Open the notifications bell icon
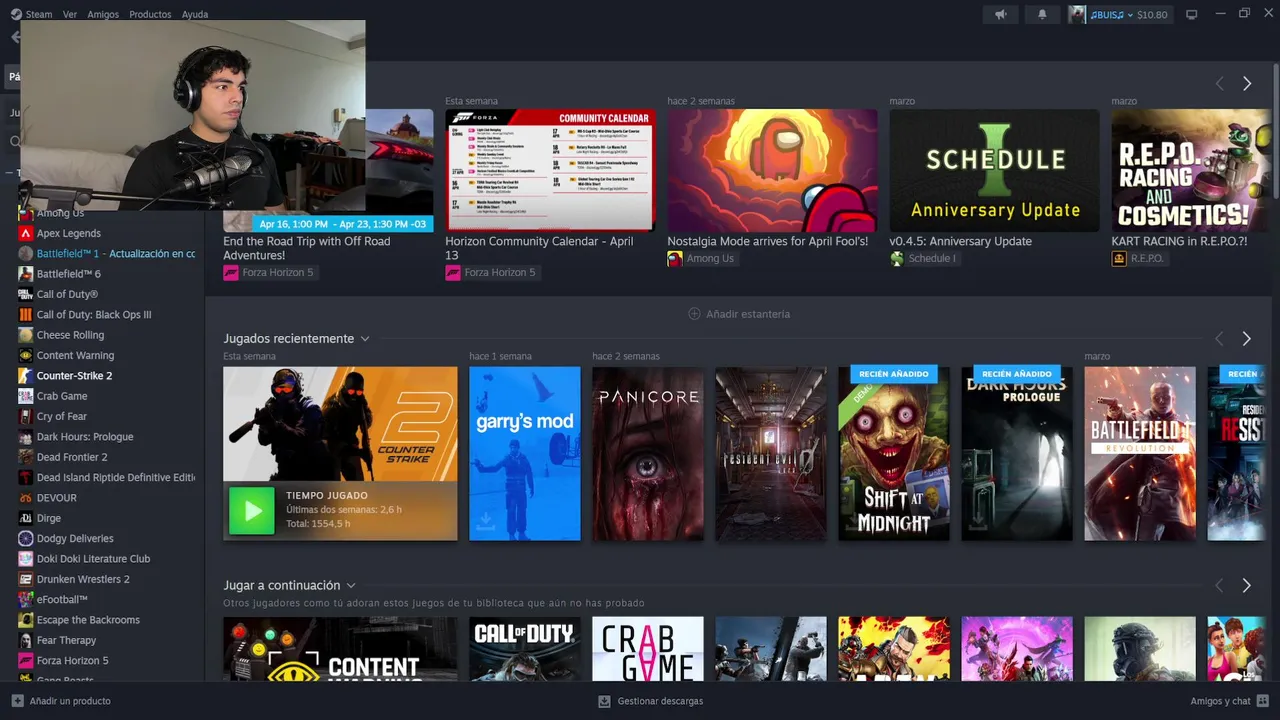 click(1042, 14)
